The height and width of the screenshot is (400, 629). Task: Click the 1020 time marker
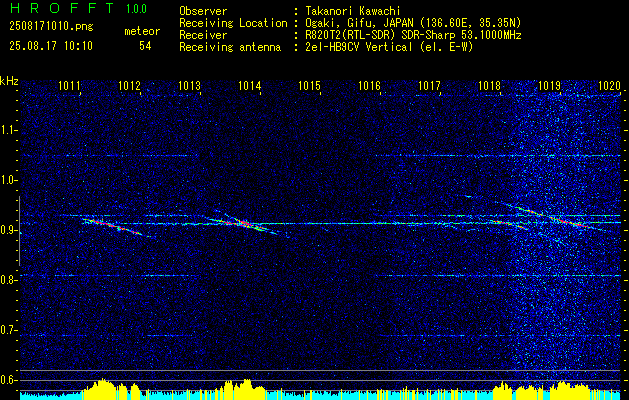point(610,85)
